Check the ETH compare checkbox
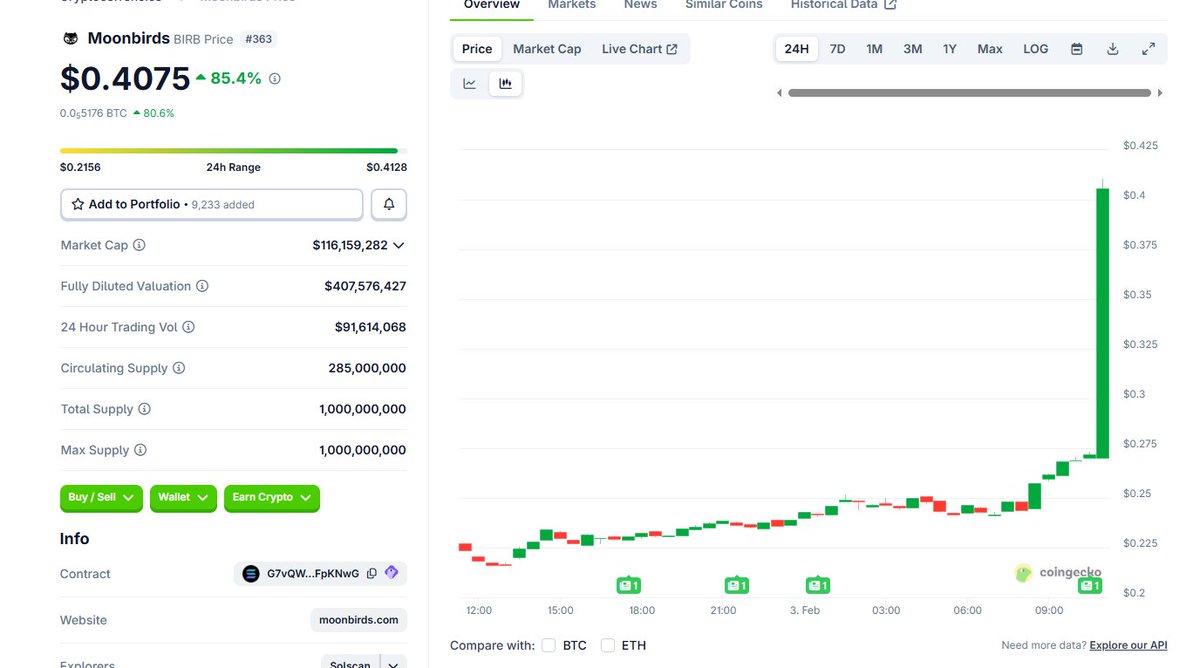 (x=608, y=645)
